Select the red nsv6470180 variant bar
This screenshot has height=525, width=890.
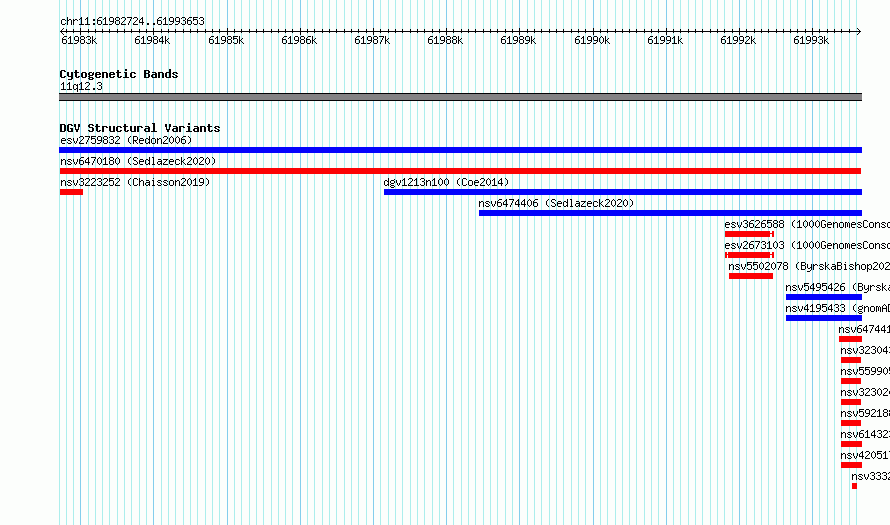[460, 171]
